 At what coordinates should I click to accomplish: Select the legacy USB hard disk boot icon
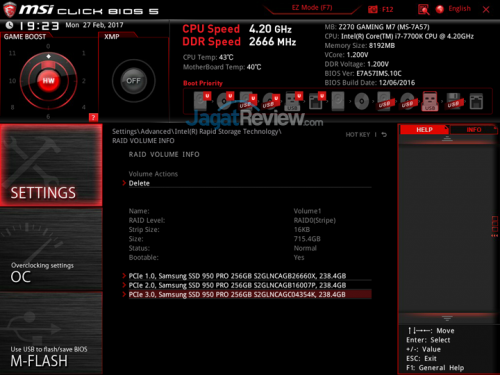(x=385, y=101)
